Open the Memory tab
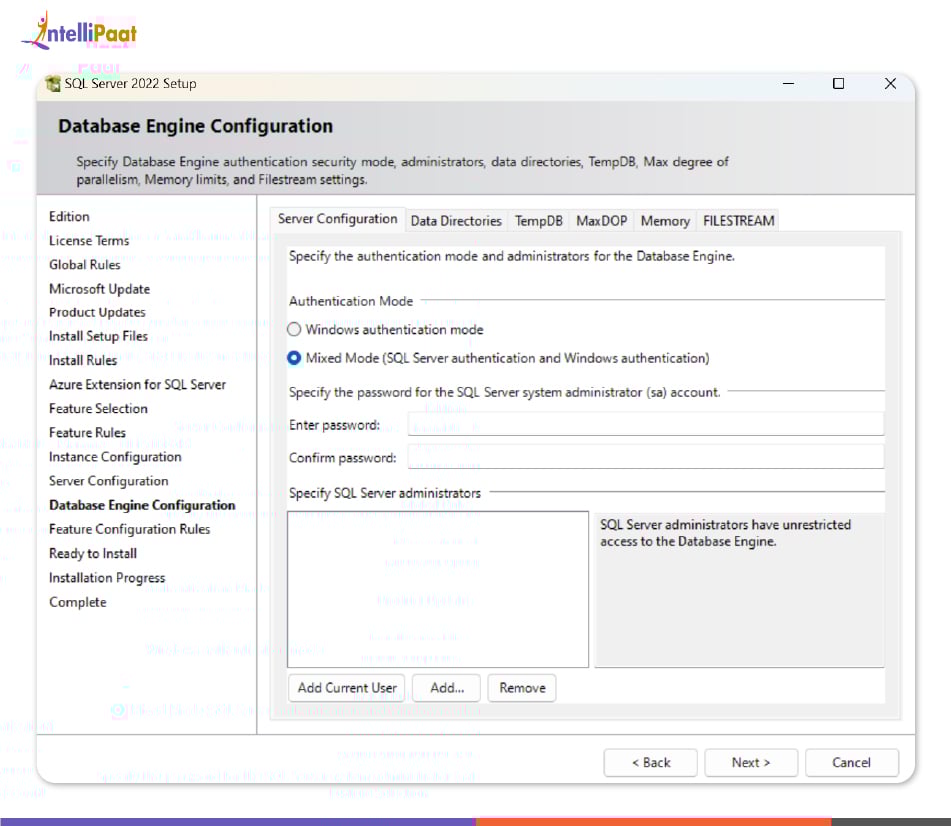951x826 pixels. (x=665, y=221)
